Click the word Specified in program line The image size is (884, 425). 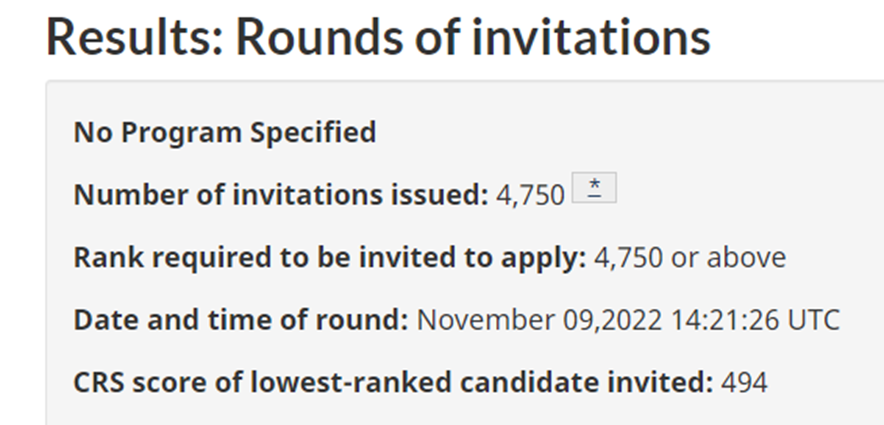[313, 133]
